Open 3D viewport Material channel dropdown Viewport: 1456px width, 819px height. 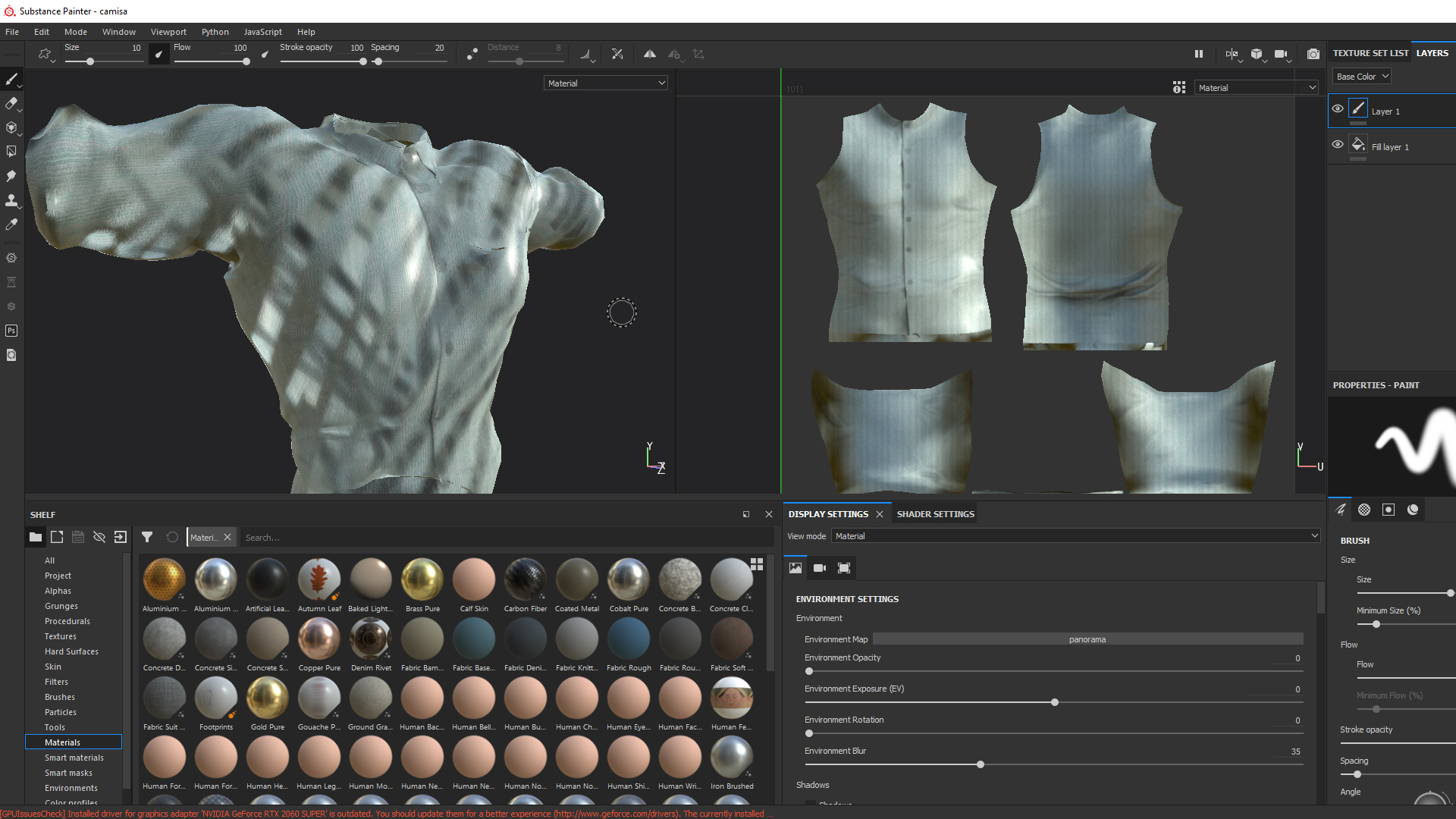click(606, 83)
